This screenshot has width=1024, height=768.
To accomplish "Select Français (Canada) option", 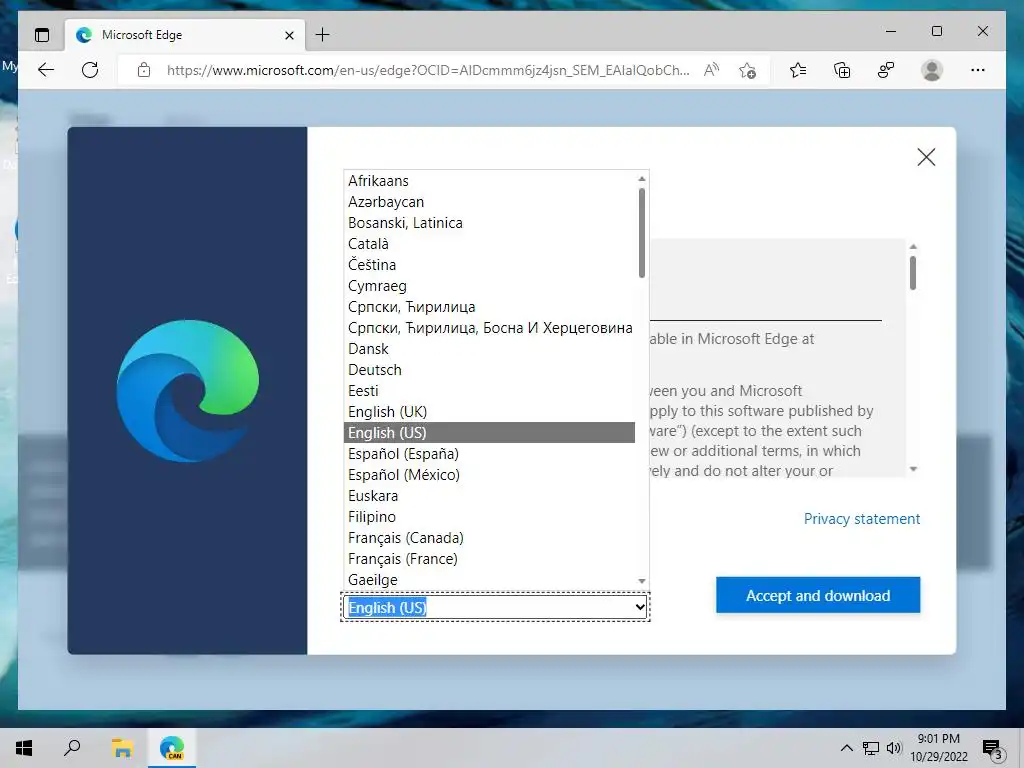I will [489, 537].
